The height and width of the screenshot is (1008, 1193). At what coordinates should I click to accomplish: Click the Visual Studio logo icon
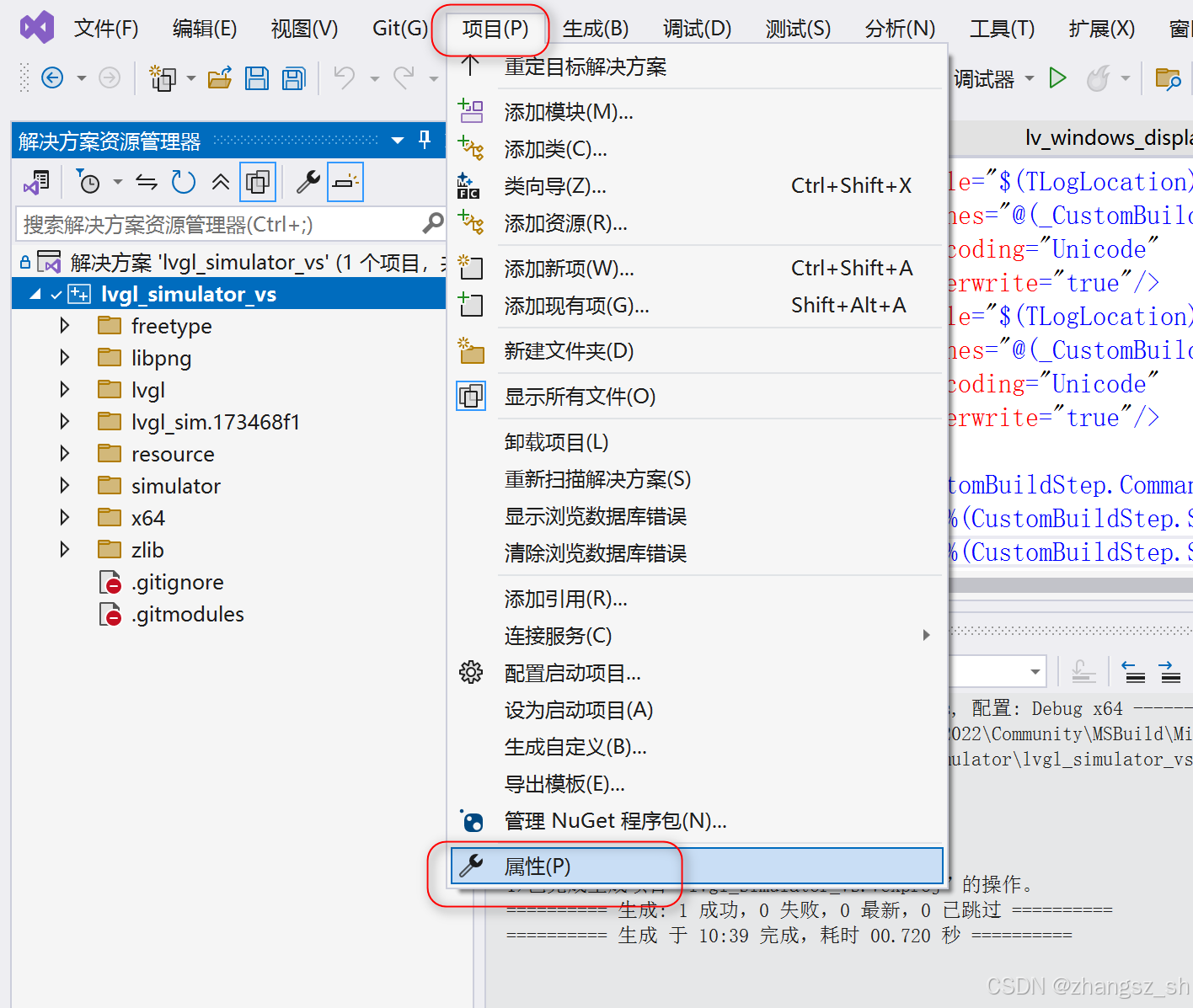pos(37,28)
